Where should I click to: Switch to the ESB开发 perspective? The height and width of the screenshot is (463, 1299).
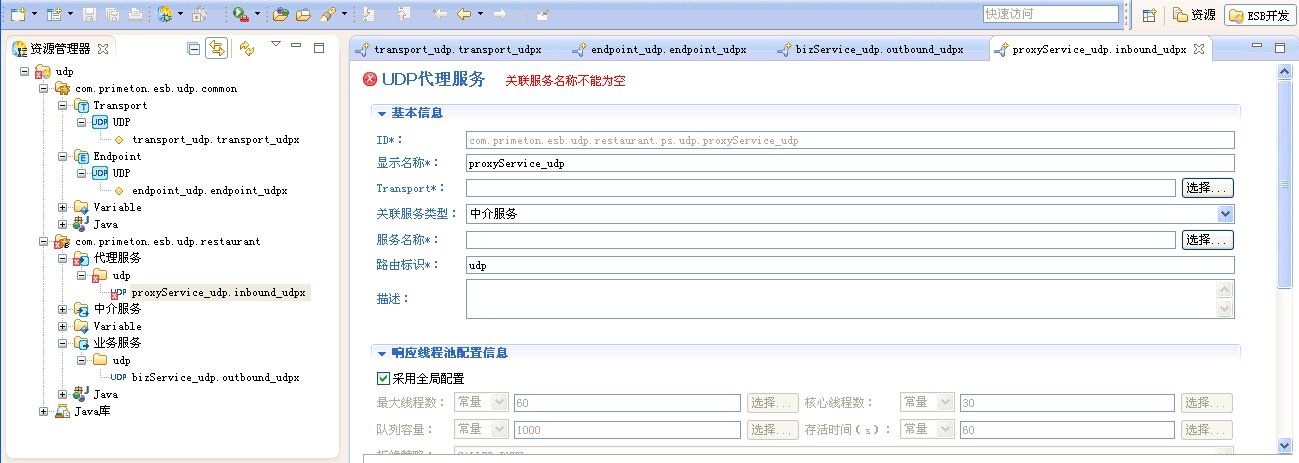pyautogui.click(x=1258, y=15)
